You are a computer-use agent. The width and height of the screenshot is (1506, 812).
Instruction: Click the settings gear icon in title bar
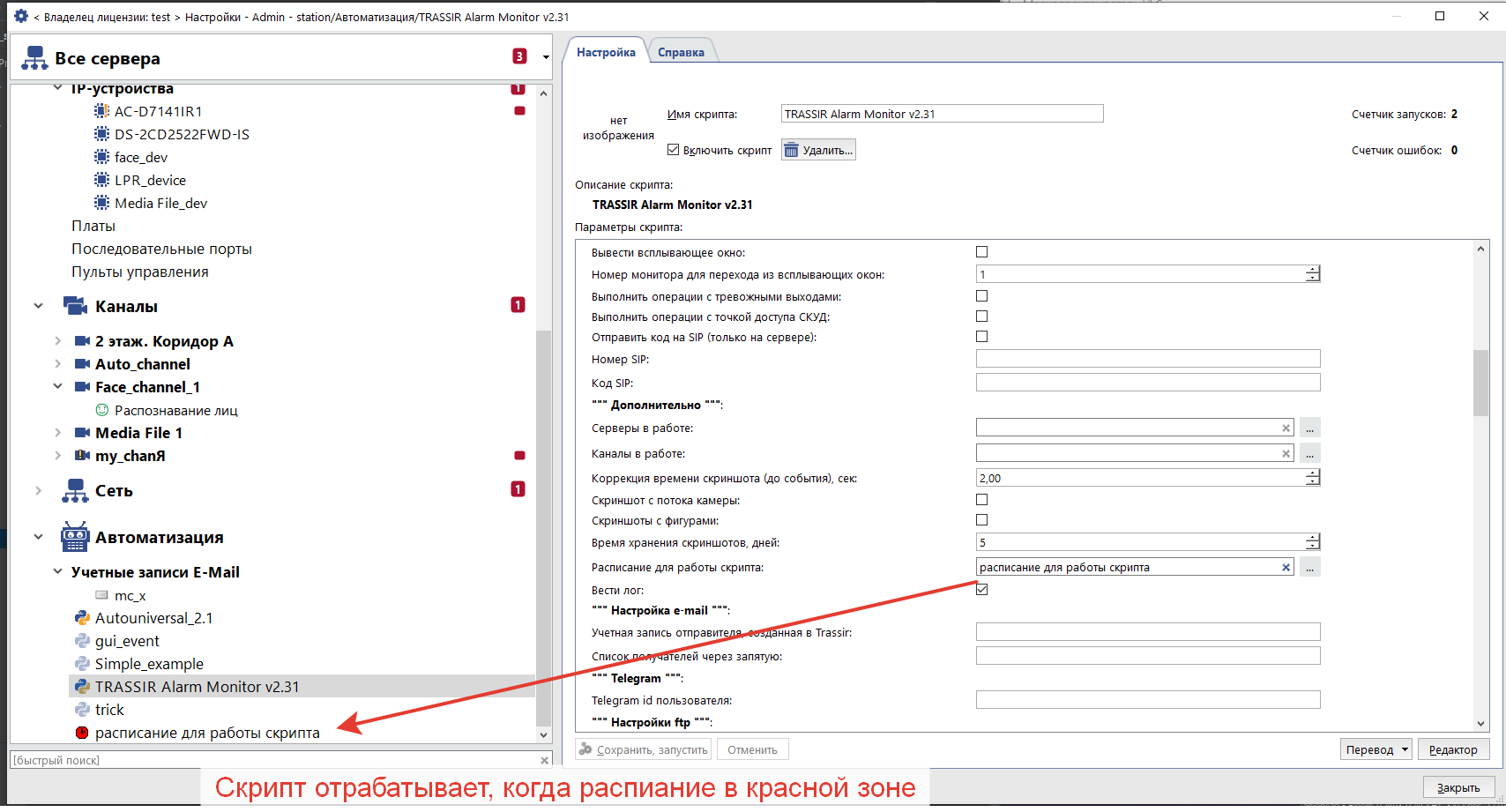[x=21, y=16]
